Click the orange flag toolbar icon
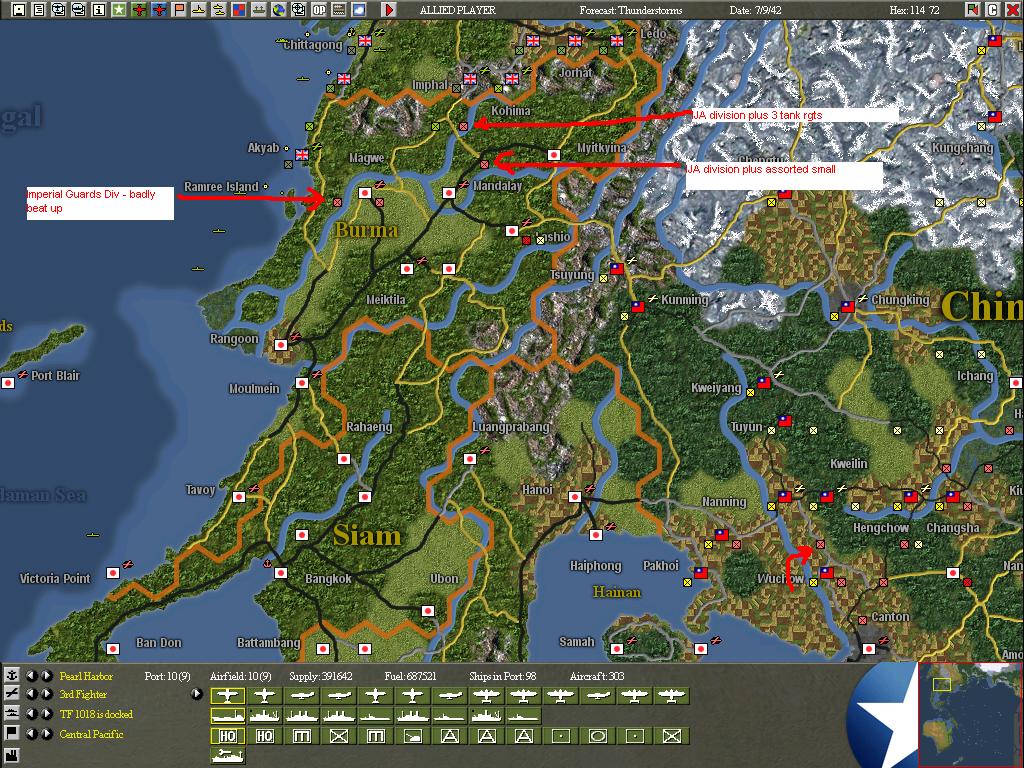The width and height of the screenshot is (1024, 768). pos(178,10)
